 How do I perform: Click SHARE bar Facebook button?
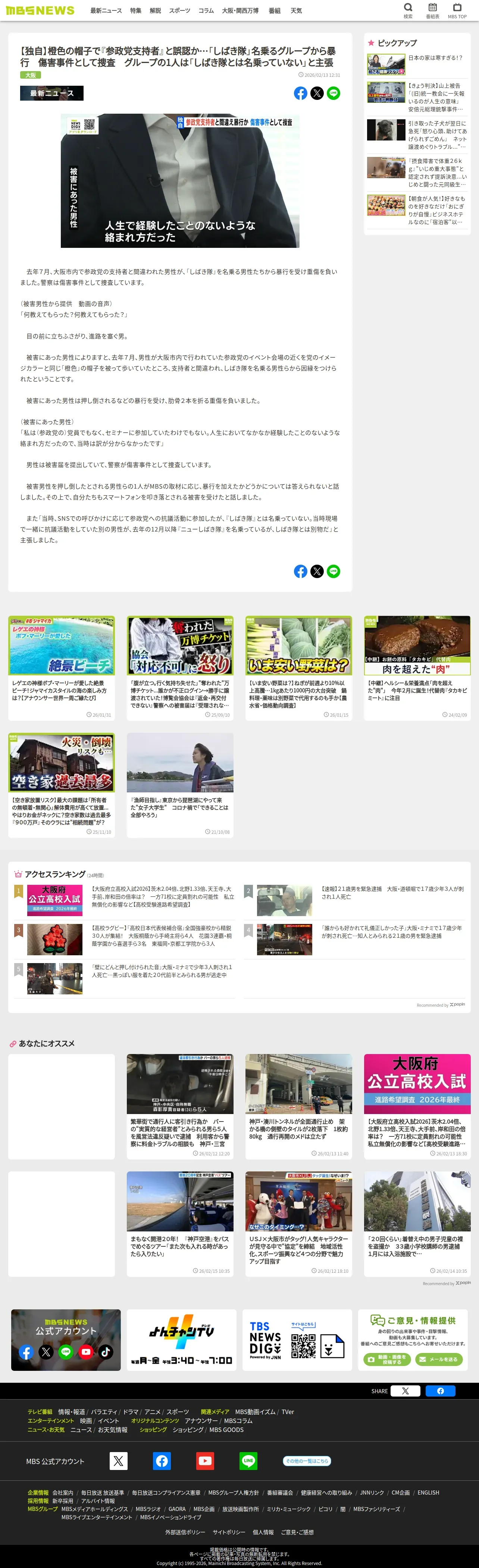point(441,1391)
